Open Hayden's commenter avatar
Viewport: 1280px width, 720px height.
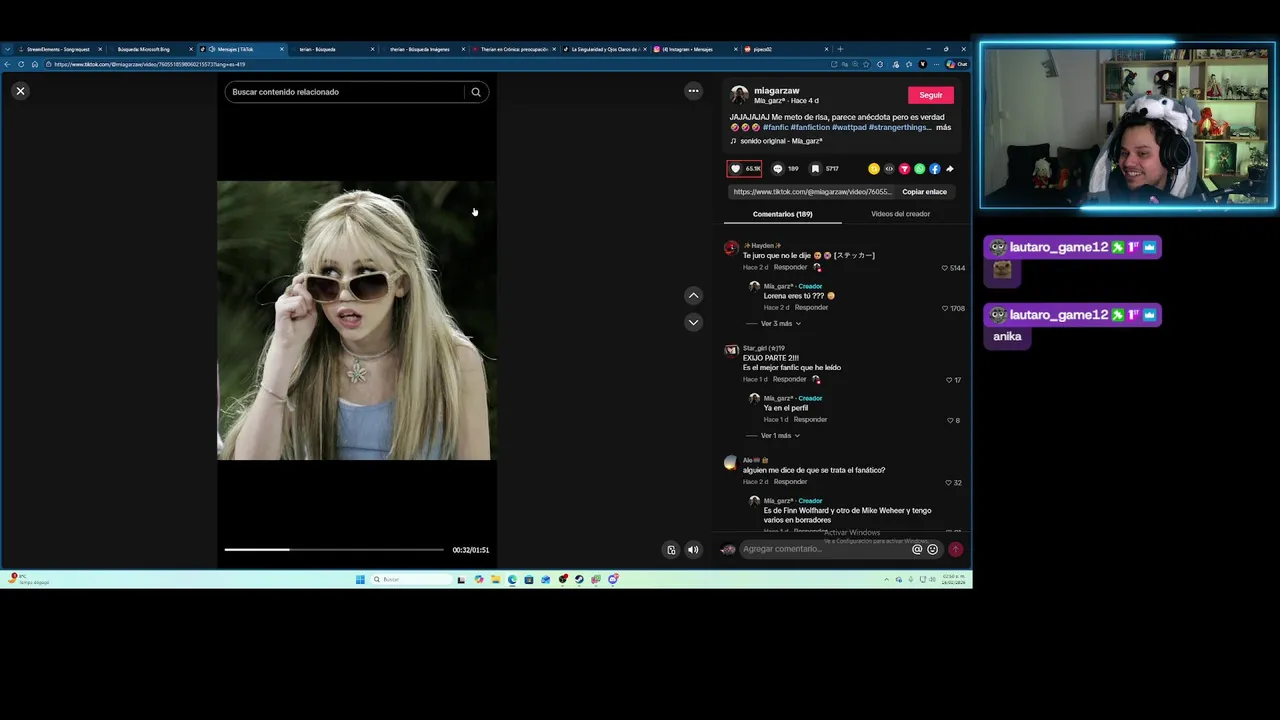tap(731, 248)
